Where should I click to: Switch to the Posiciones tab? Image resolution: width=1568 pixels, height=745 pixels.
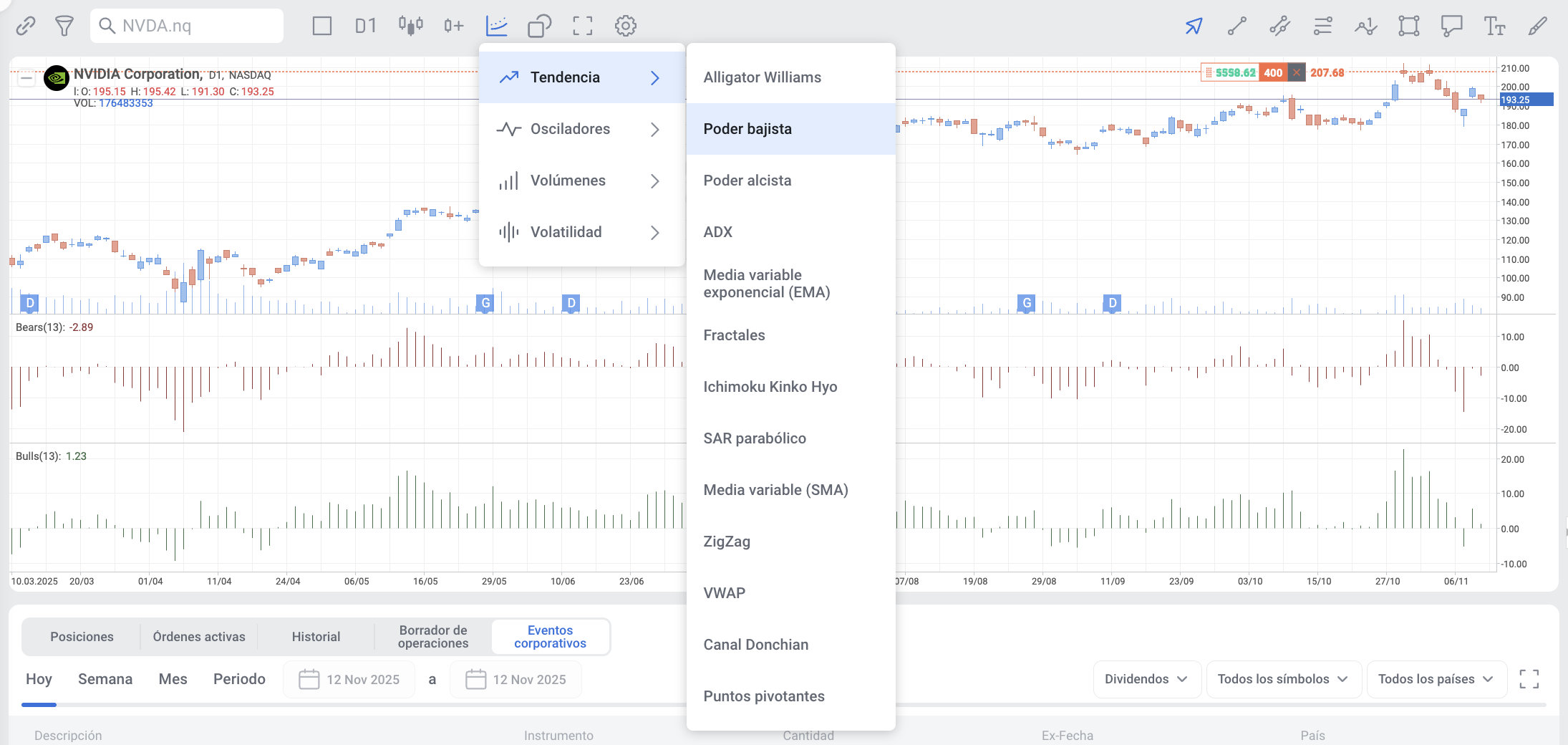(x=82, y=637)
